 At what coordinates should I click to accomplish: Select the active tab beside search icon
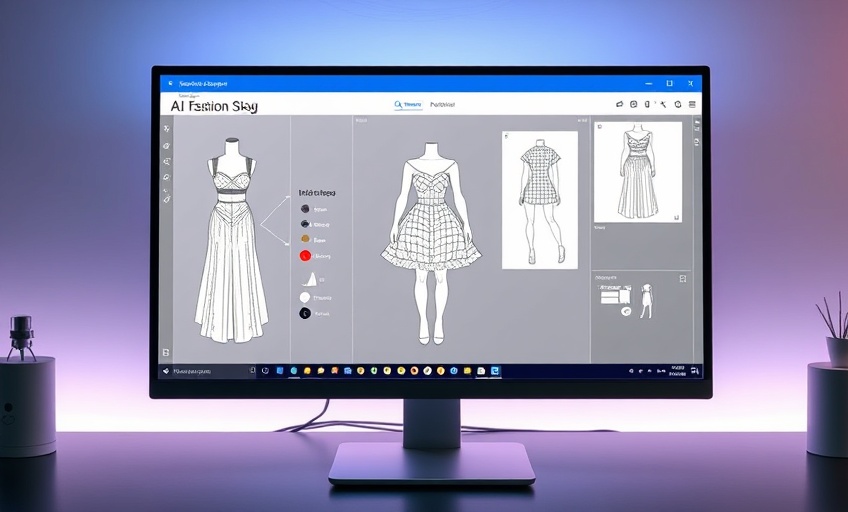click(x=412, y=104)
